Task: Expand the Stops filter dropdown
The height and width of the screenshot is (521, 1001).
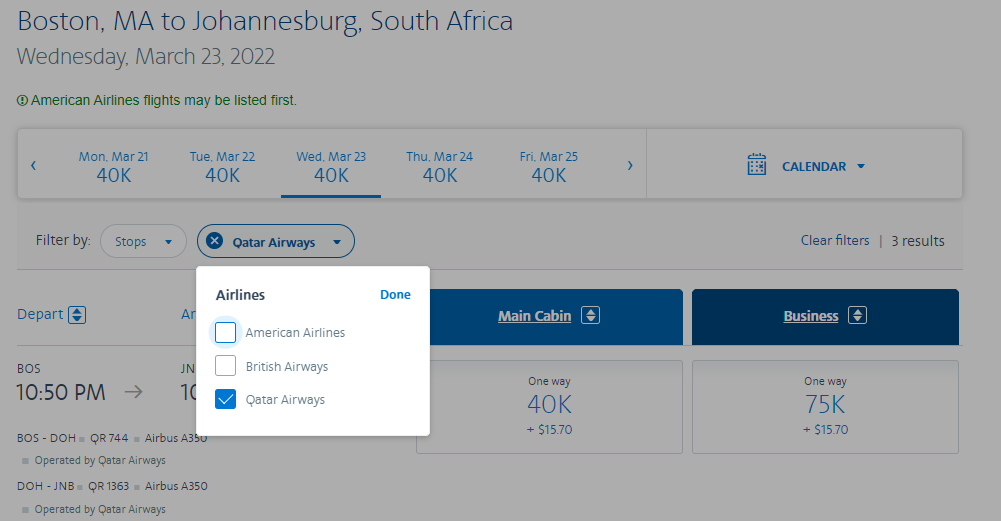Action: 143,241
